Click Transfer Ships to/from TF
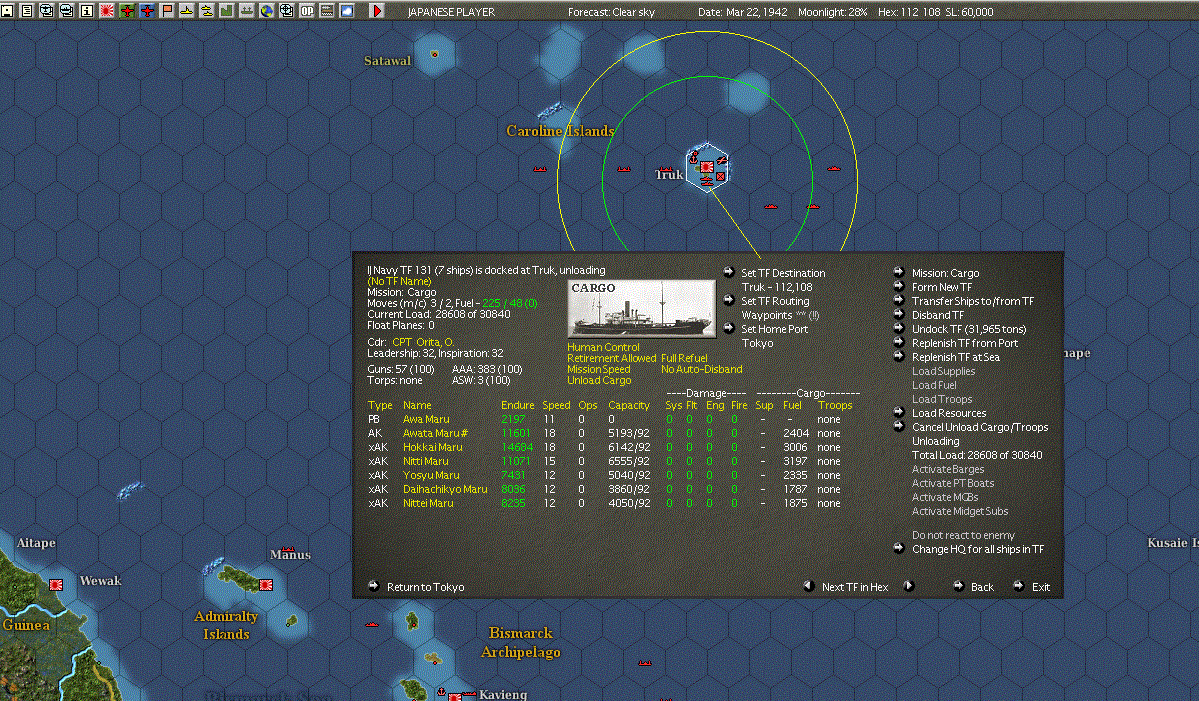Viewport: 1199px width, 701px height. (972, 301)
